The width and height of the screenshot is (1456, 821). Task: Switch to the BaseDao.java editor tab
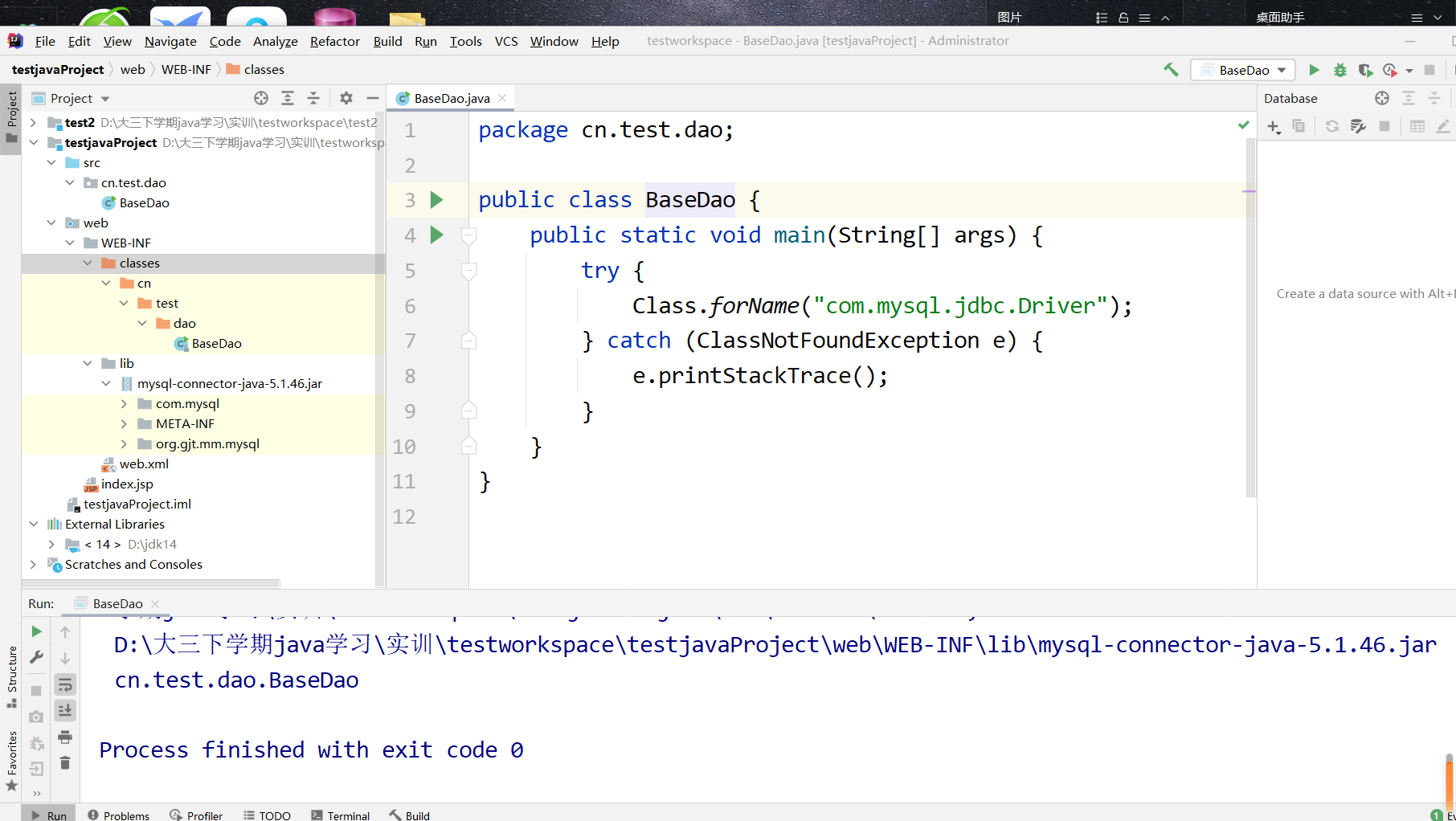pyautogui.click(x=452, y=98)
